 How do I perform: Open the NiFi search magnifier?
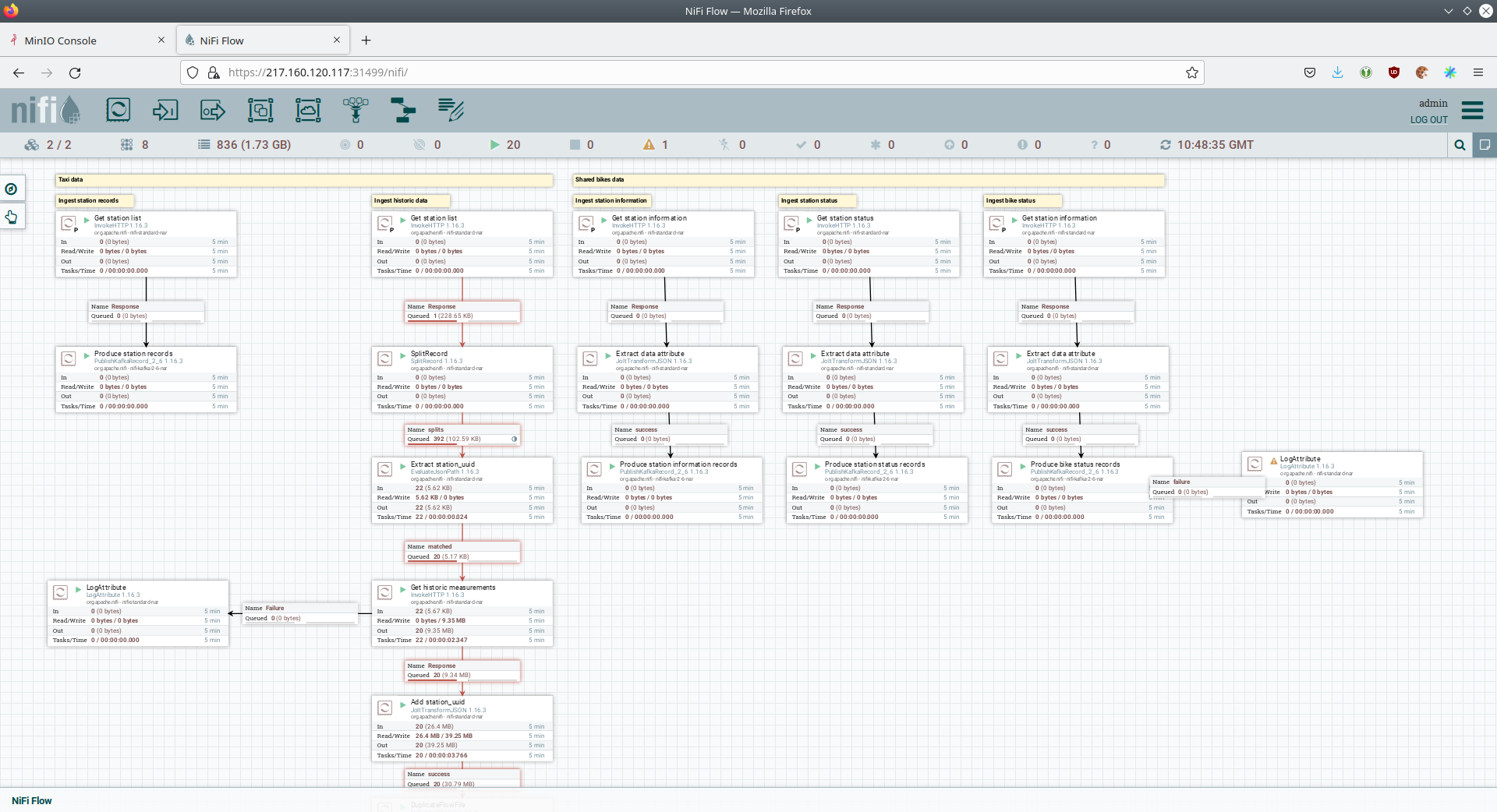(1460, 145)
